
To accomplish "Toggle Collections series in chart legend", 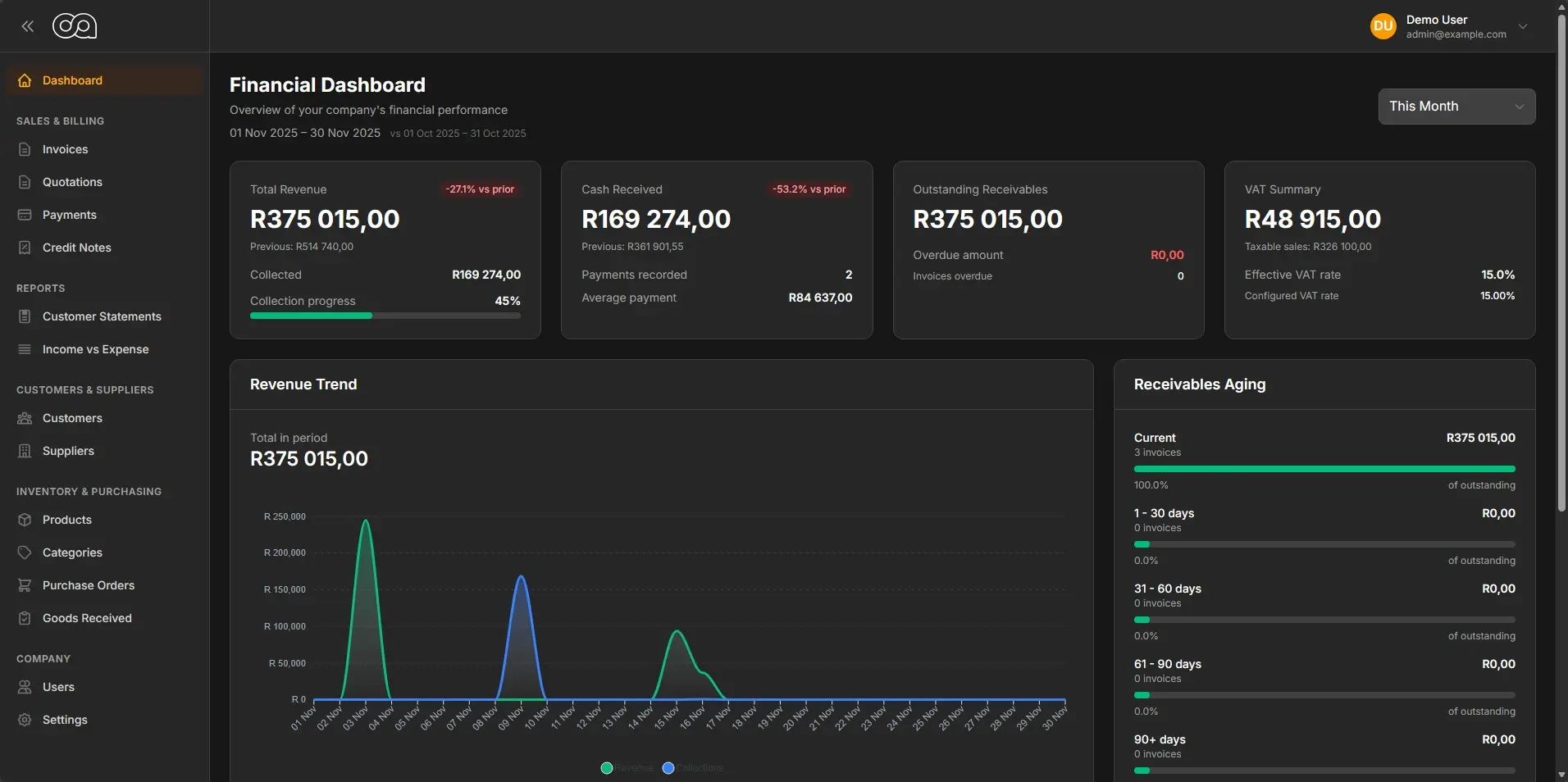I will point(693,768).
